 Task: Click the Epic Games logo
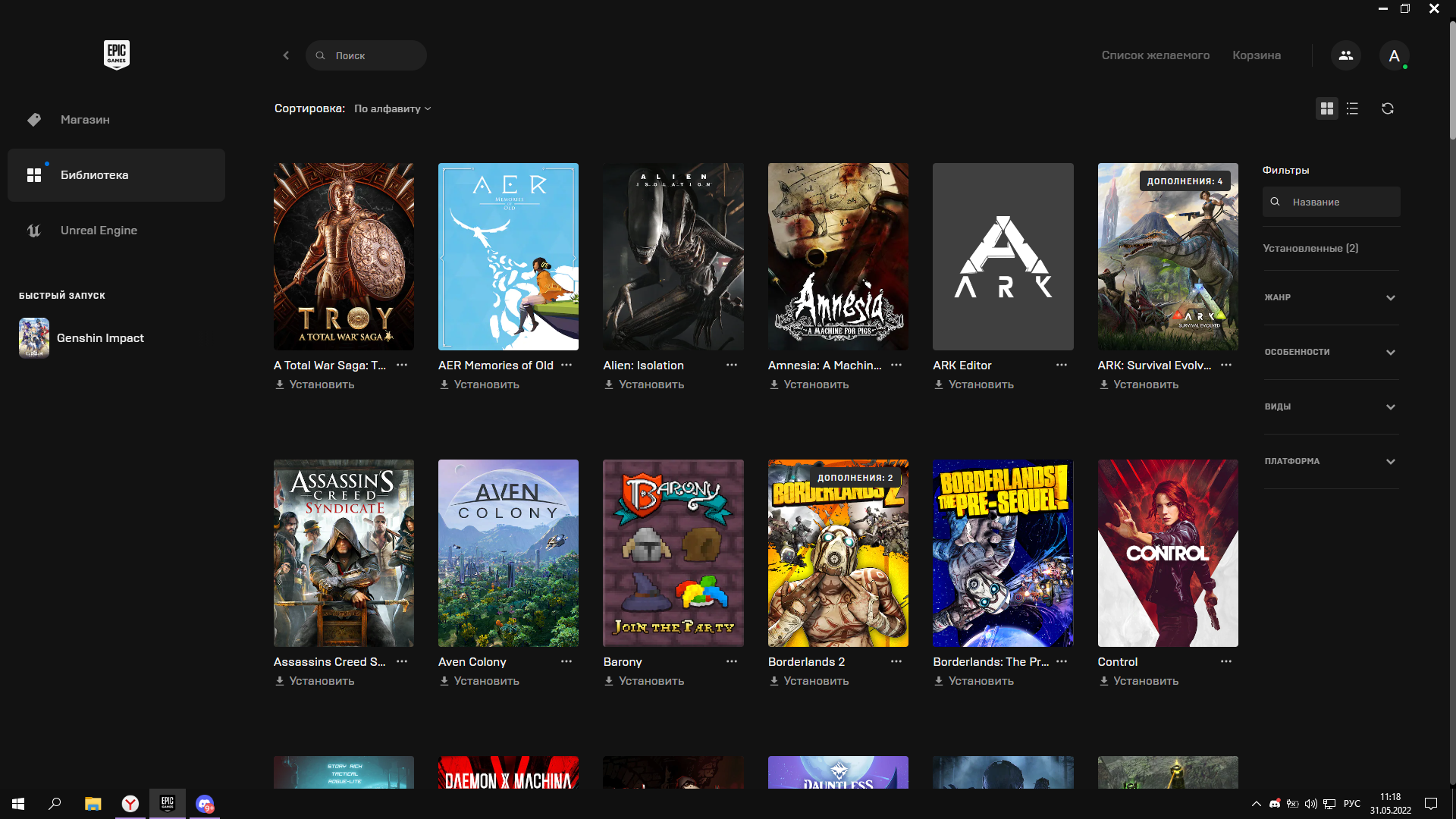coord(116,55)
